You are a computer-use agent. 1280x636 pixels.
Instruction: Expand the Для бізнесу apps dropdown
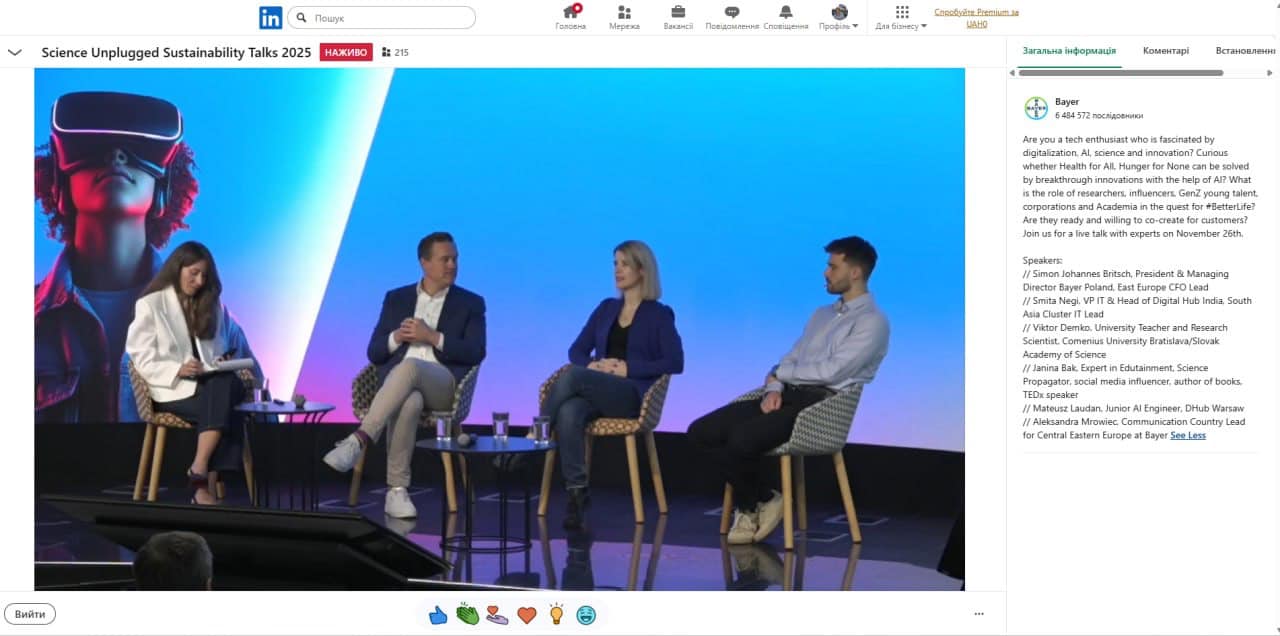click(x=901, y=18)
